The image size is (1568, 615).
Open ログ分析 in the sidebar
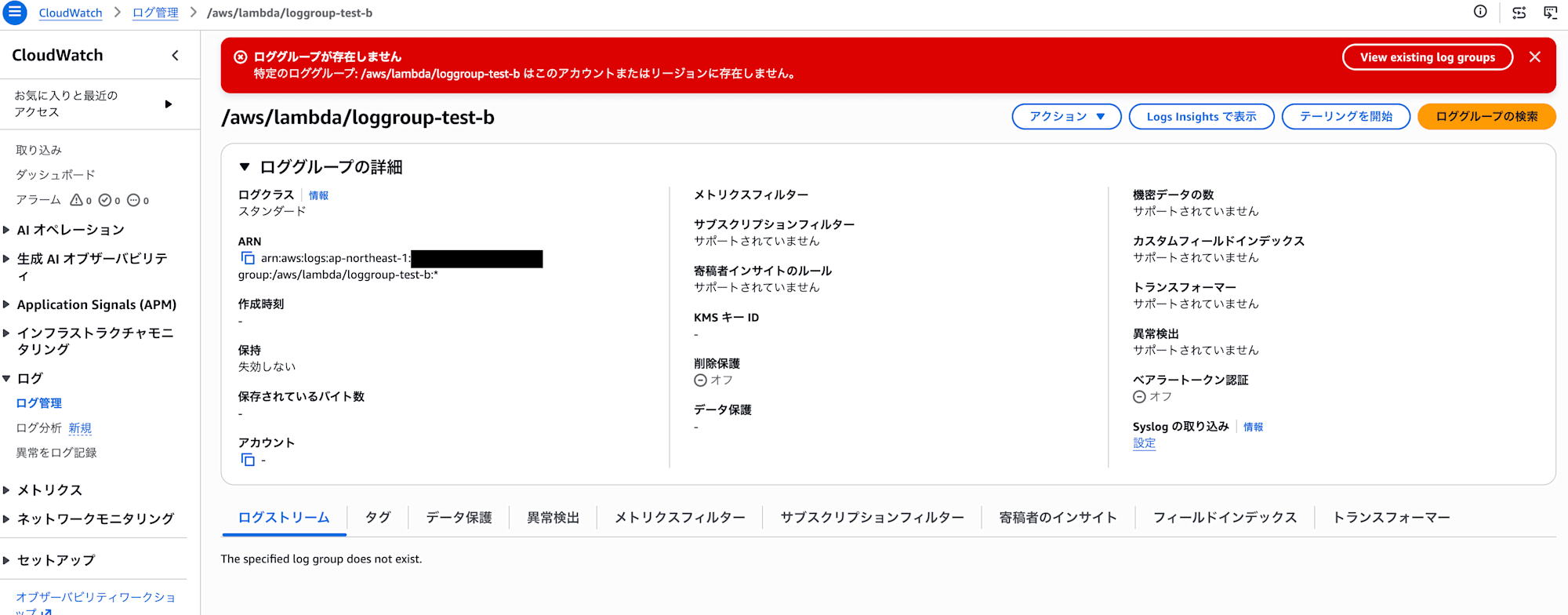pos(38,428)
